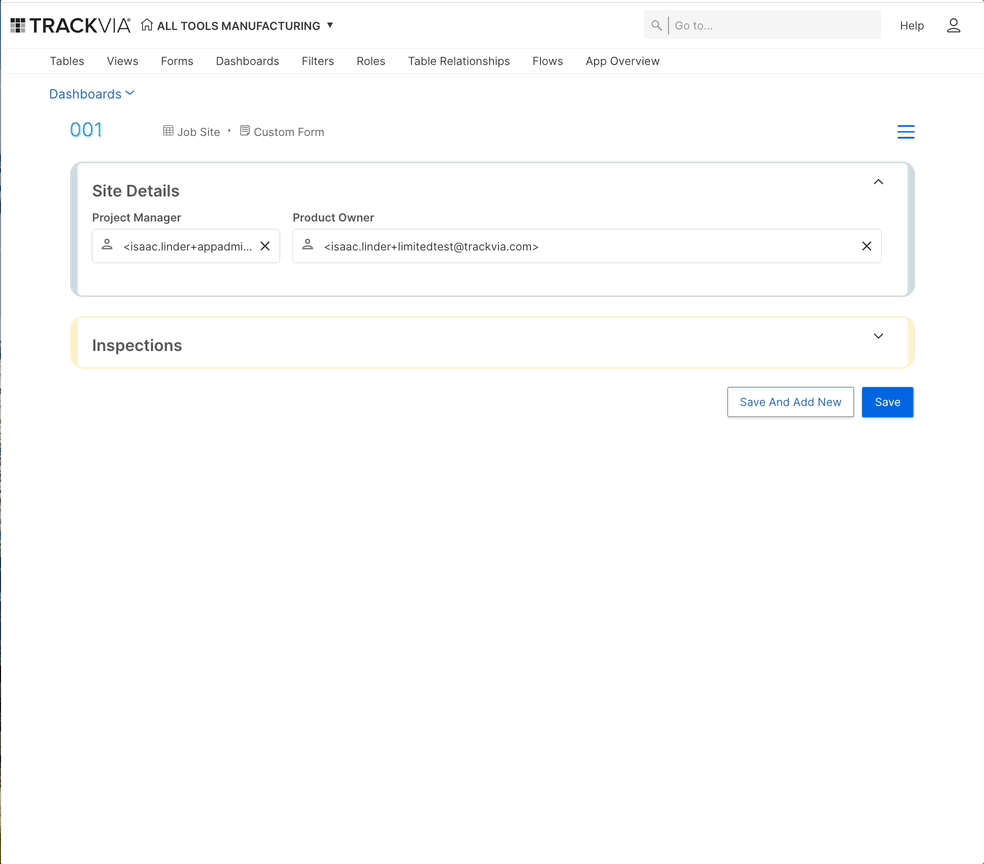984x864 pixels.
Task: Click the Save button
Action: coord(887,402)
